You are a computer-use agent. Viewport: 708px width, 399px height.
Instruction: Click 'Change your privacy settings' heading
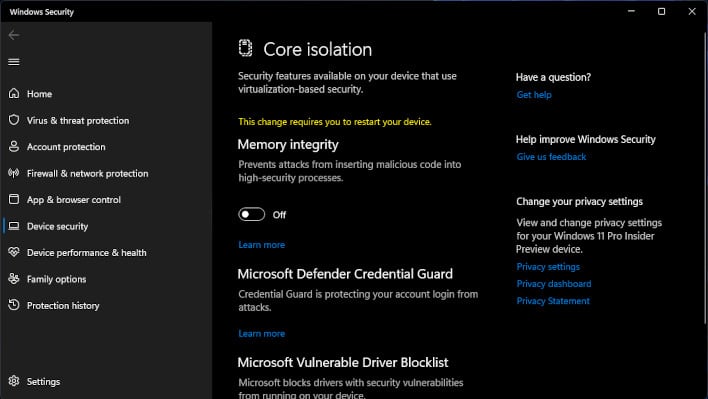[x=579, y=202]
